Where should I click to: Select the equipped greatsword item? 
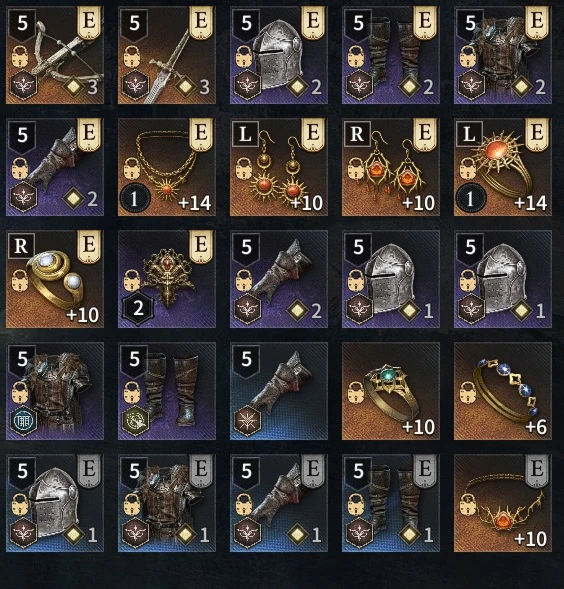(167, 55)
